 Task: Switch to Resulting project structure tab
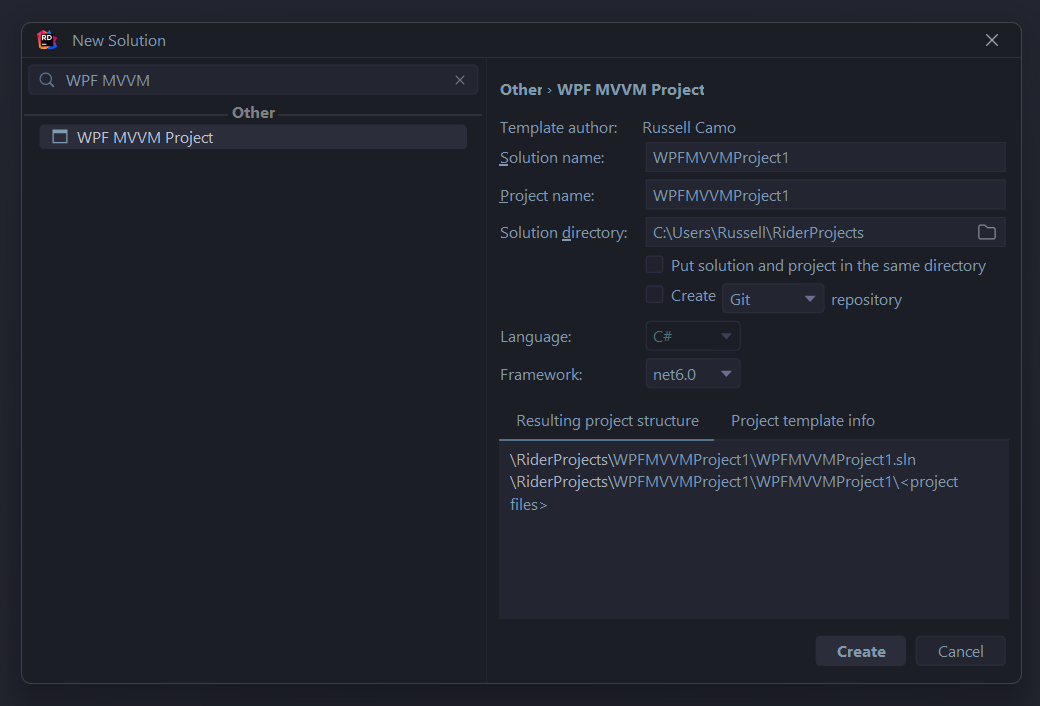607,421
